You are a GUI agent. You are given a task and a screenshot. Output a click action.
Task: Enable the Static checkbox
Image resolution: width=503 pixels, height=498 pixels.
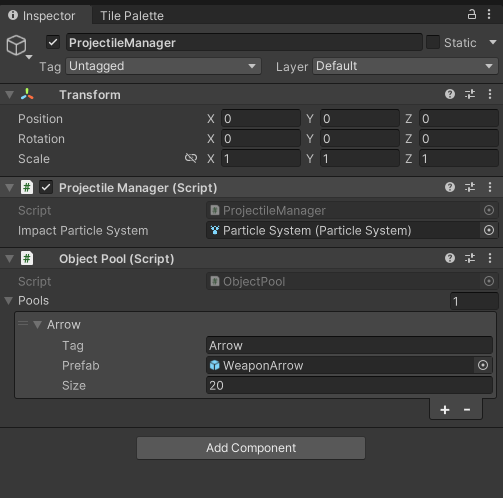[433, 42]
